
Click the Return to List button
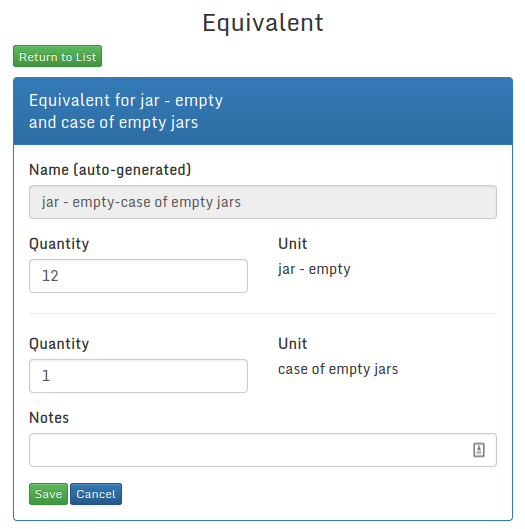click(57, 56)
